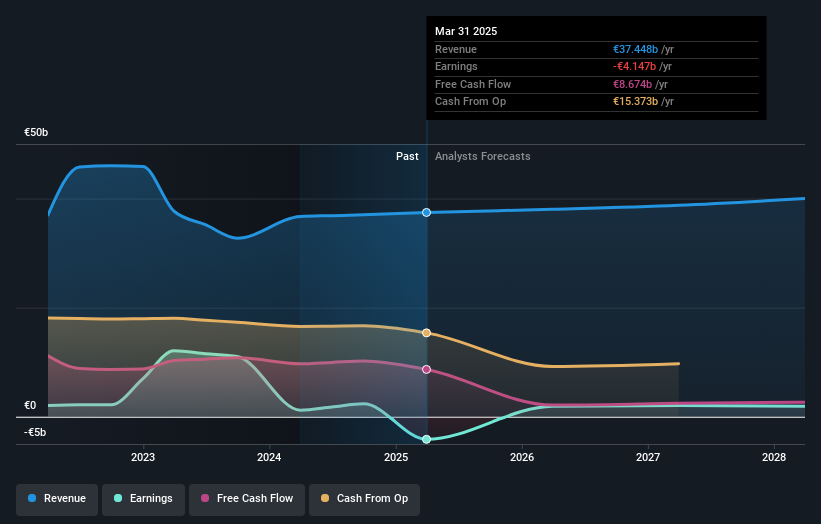
Task: Select the Cash From Op marker on chart
Action: tap(427, 333)
